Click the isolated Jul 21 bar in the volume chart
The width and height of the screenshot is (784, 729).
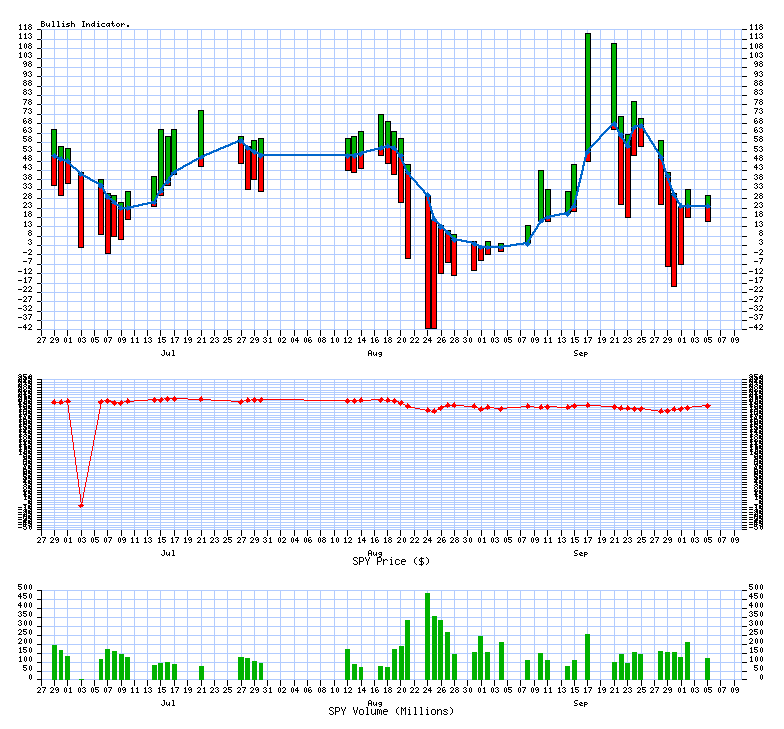[201, 672]
